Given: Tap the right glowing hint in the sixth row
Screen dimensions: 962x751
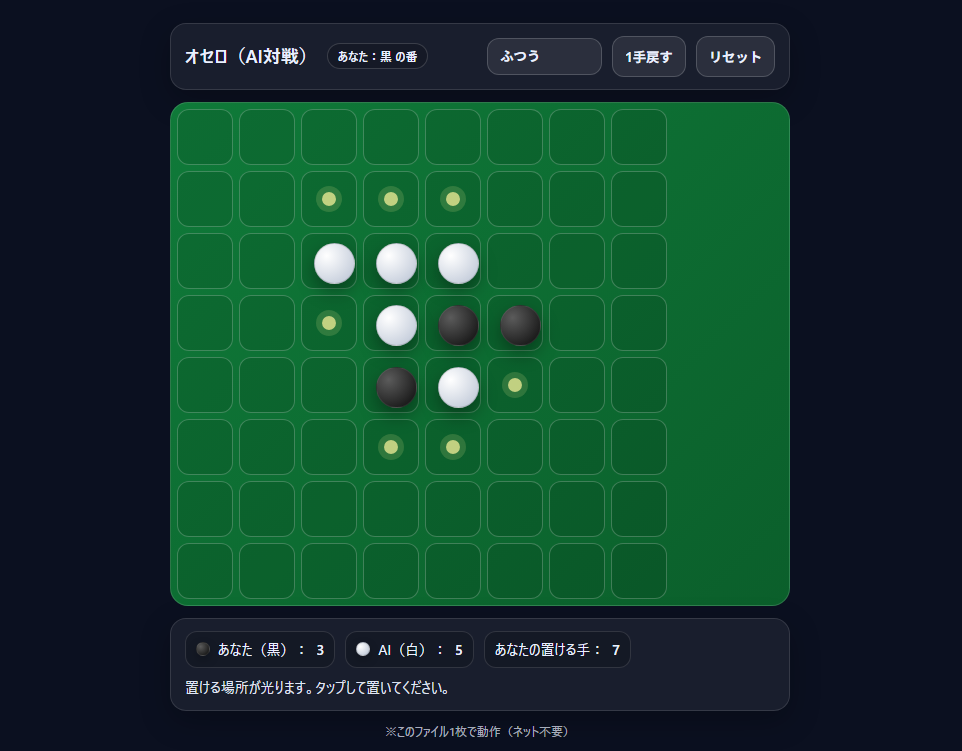Looking at the screenshot, I should point(452,448).
